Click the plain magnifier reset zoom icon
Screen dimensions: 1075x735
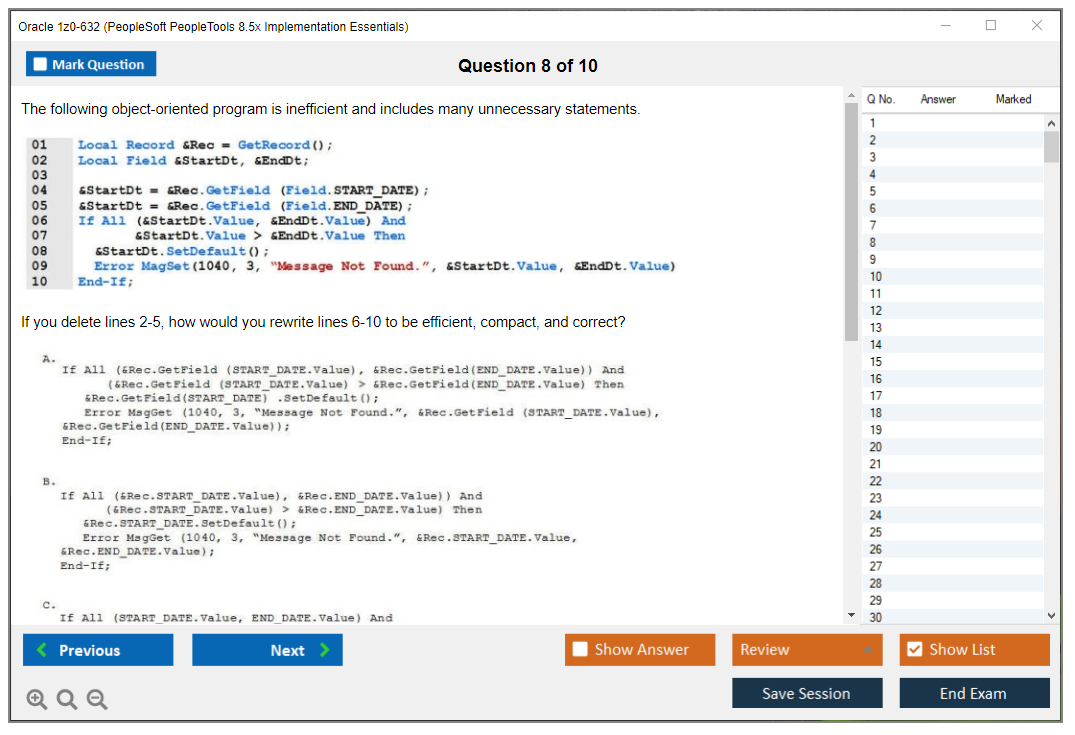(x=67, y=699)
